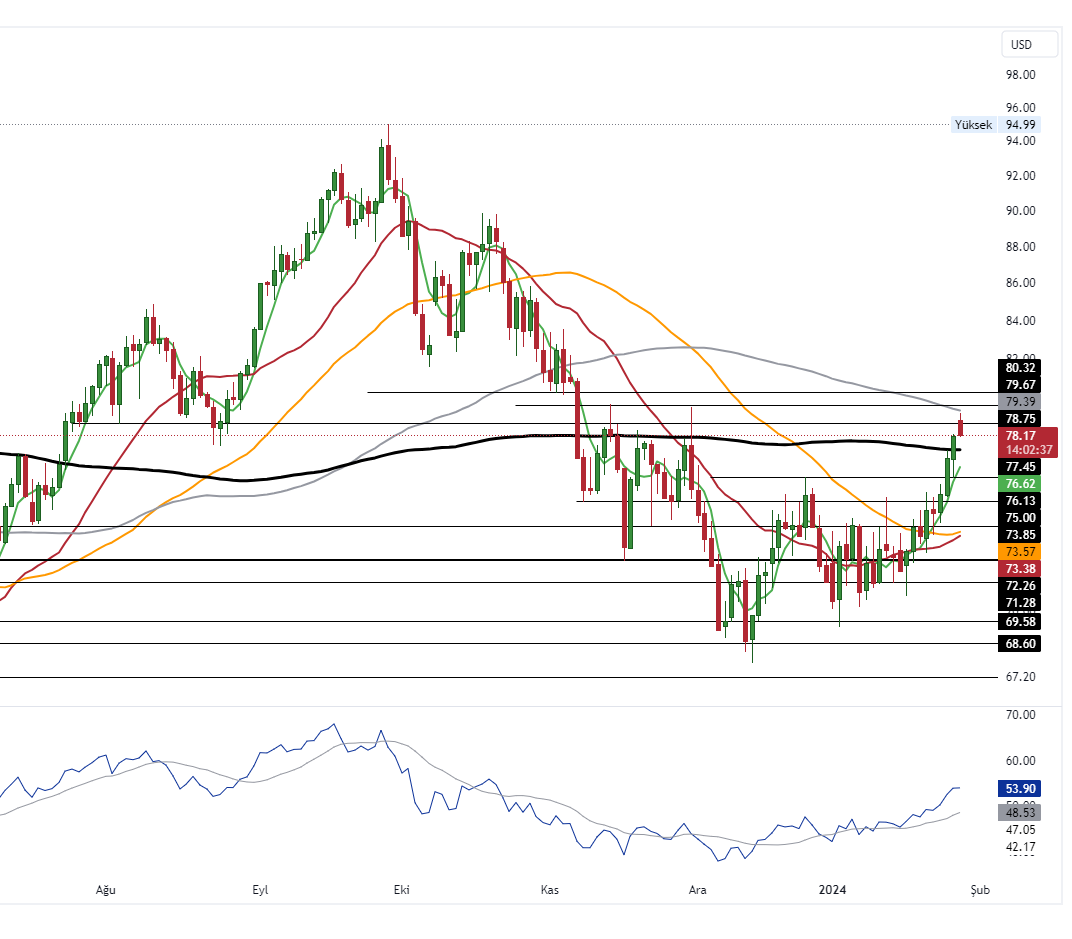Screen dimensions: 1072x939
Task: Select the 75.00 price level label
Action: 1020,517
